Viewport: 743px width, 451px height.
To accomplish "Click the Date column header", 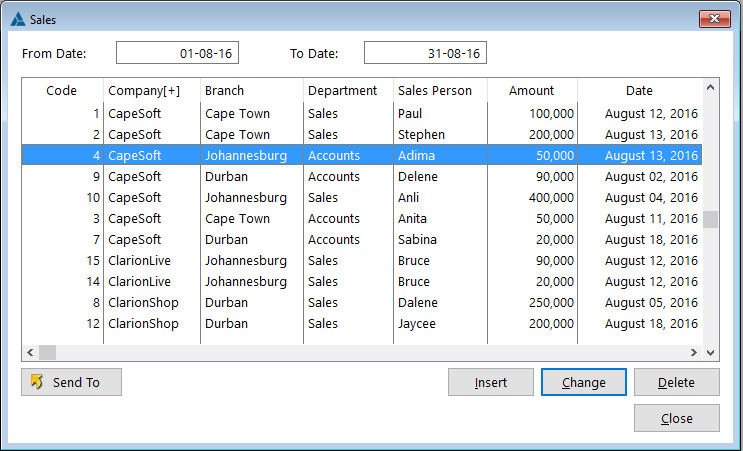I will [639, 91].
